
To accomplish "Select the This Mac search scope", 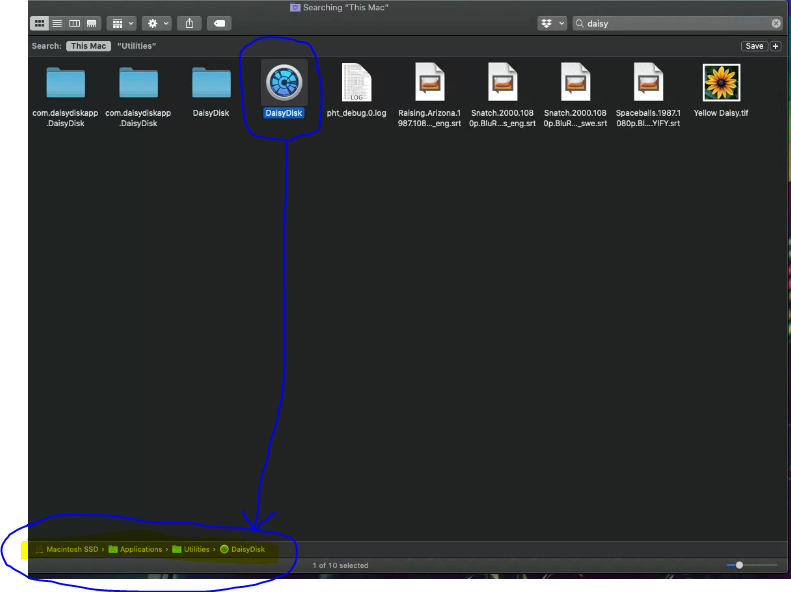I will pos(88,46).
